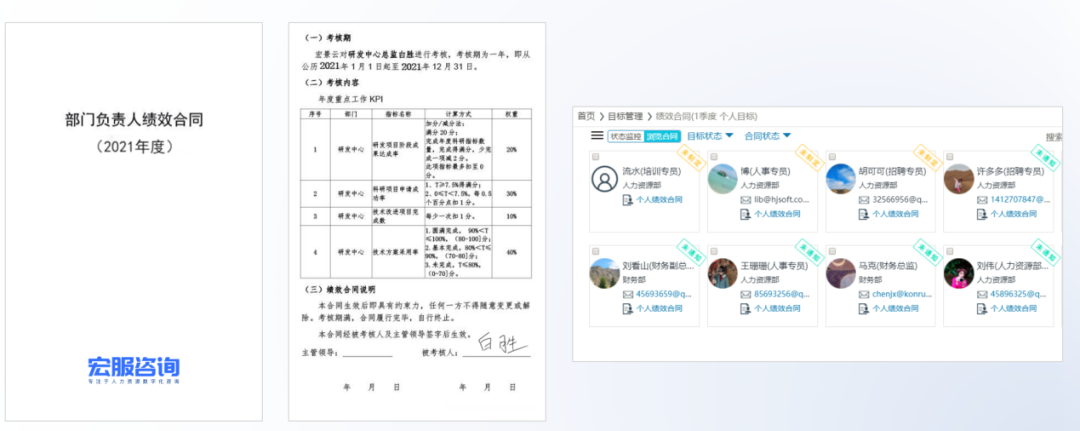This screenshot has width=1080, height=431.
Task: Click 流水's default avatar icon
Action: click(605, 179)
